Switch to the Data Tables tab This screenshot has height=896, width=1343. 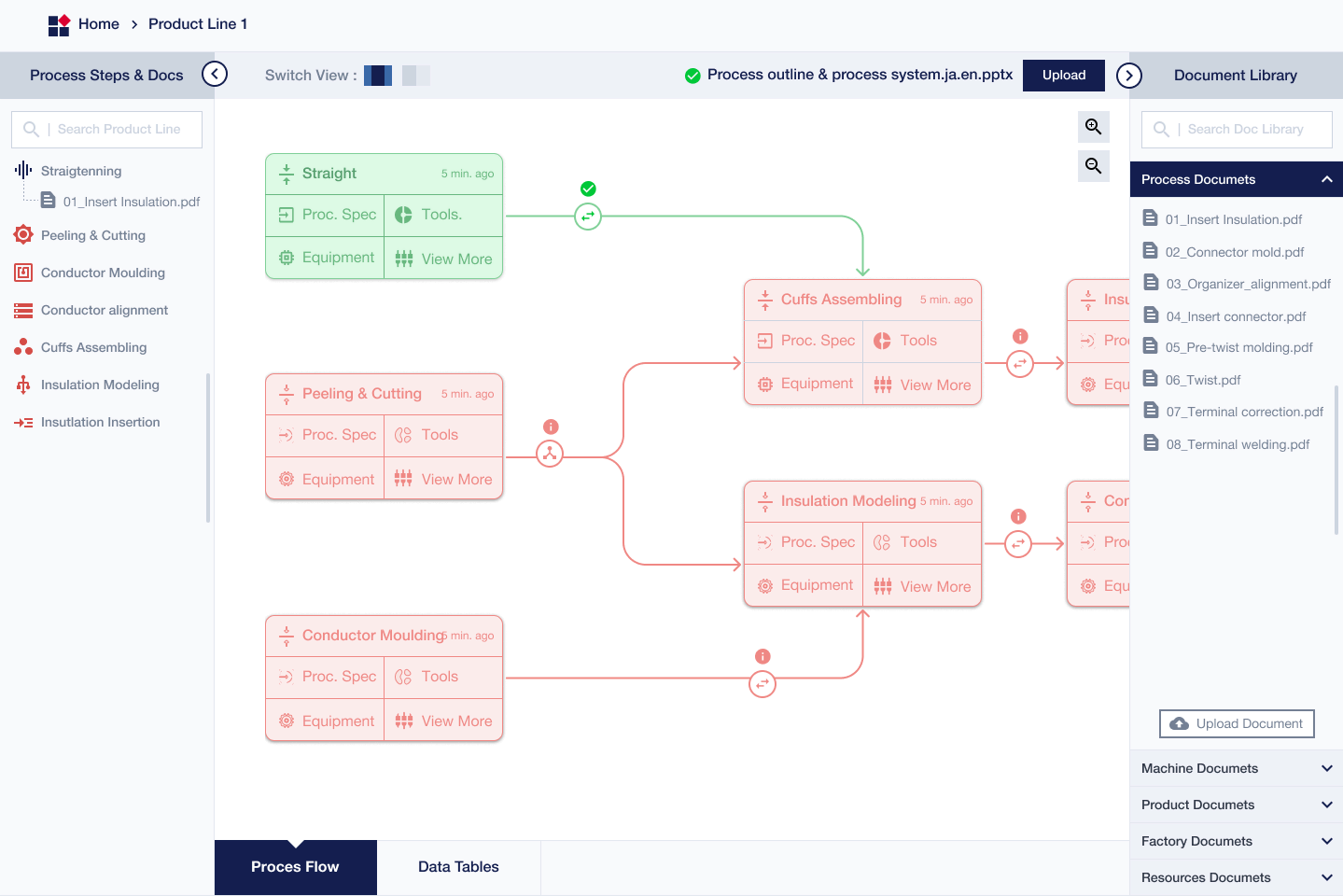point(458,867)
